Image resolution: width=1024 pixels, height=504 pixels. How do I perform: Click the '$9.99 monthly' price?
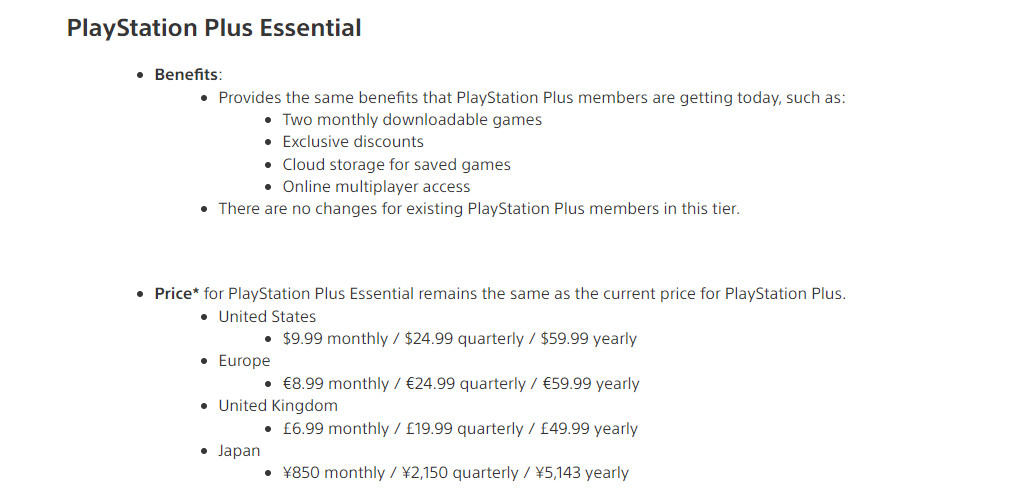(335, 339)
